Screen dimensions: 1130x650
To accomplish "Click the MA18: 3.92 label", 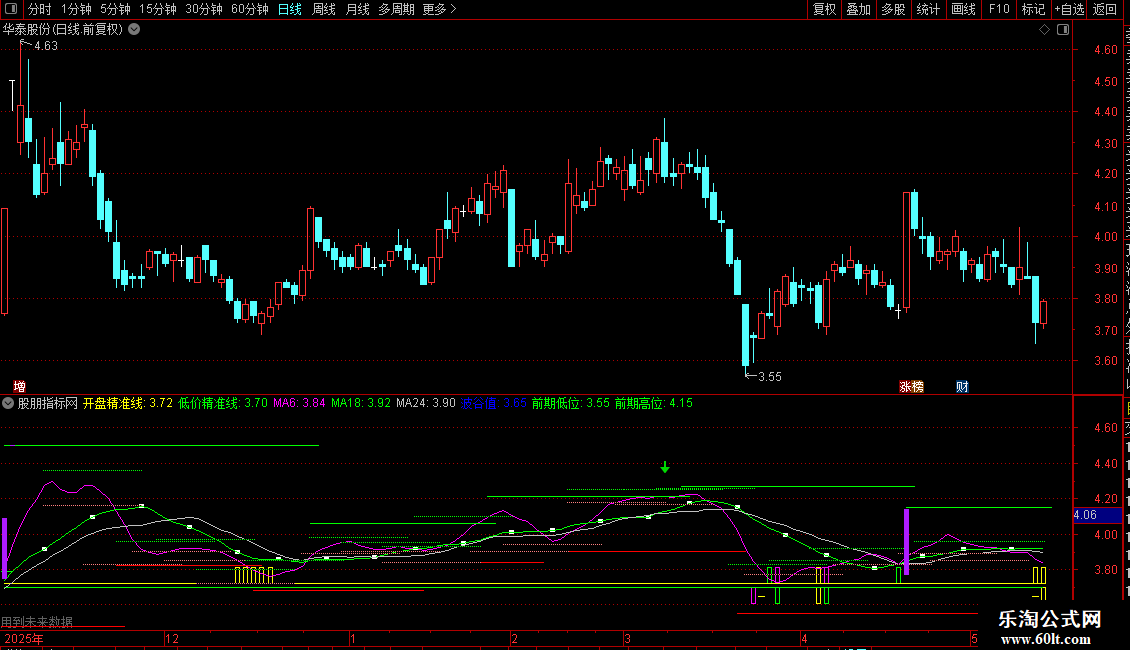I will coord(361,404).
